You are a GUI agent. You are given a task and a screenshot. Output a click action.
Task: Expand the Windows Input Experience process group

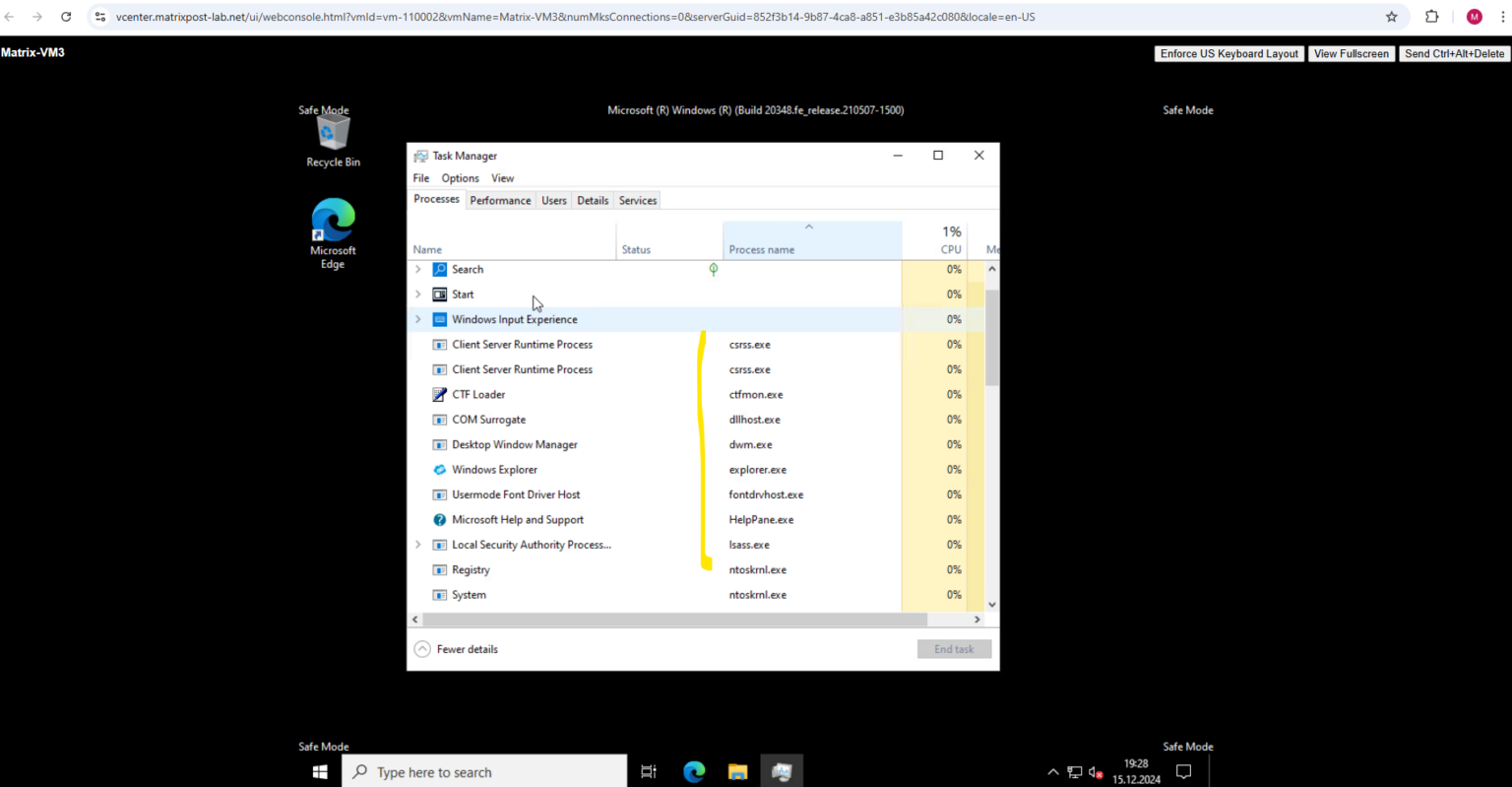[x=417, y=319]
